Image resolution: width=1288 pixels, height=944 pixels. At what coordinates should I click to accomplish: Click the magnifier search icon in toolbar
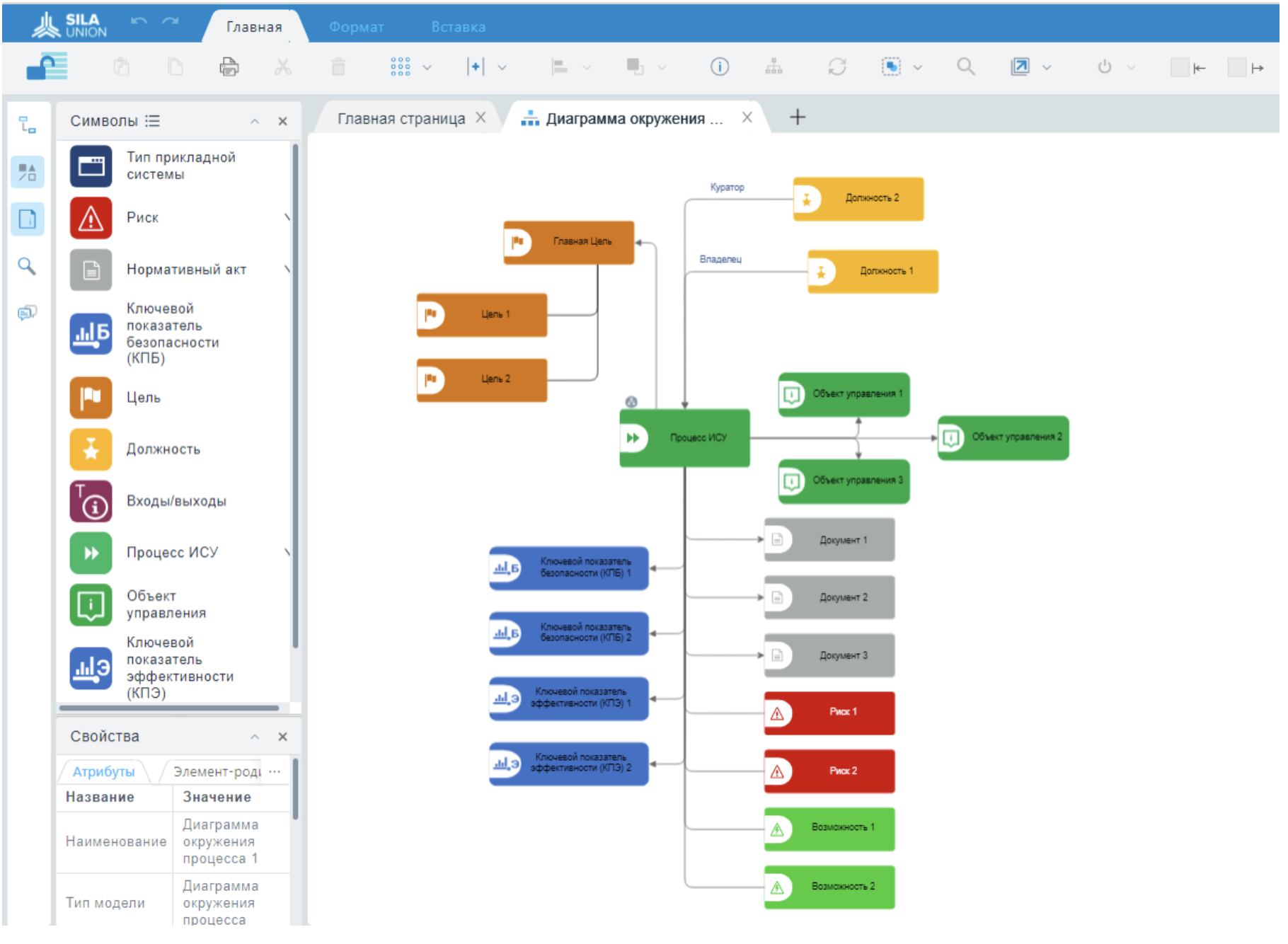click(965, 67)
